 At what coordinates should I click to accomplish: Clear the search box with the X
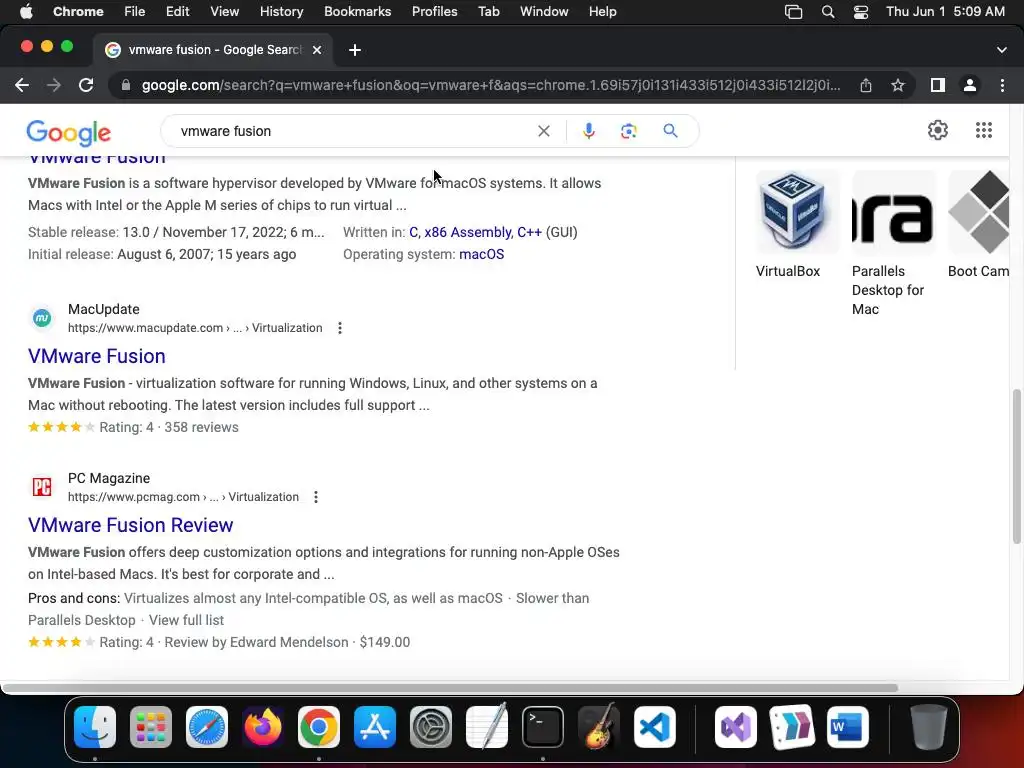543,131
